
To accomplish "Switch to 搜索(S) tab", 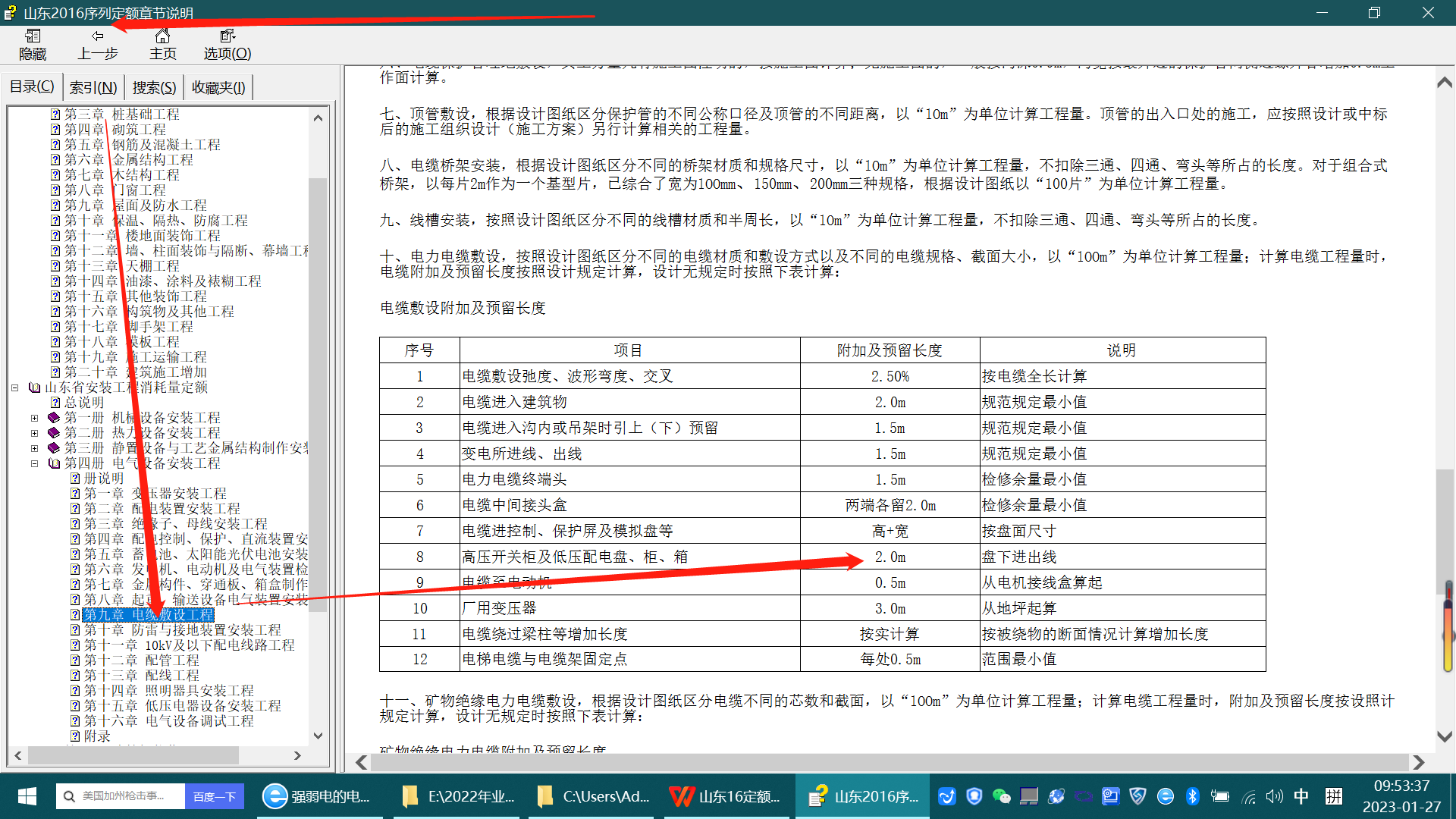I will click(154, 88).
